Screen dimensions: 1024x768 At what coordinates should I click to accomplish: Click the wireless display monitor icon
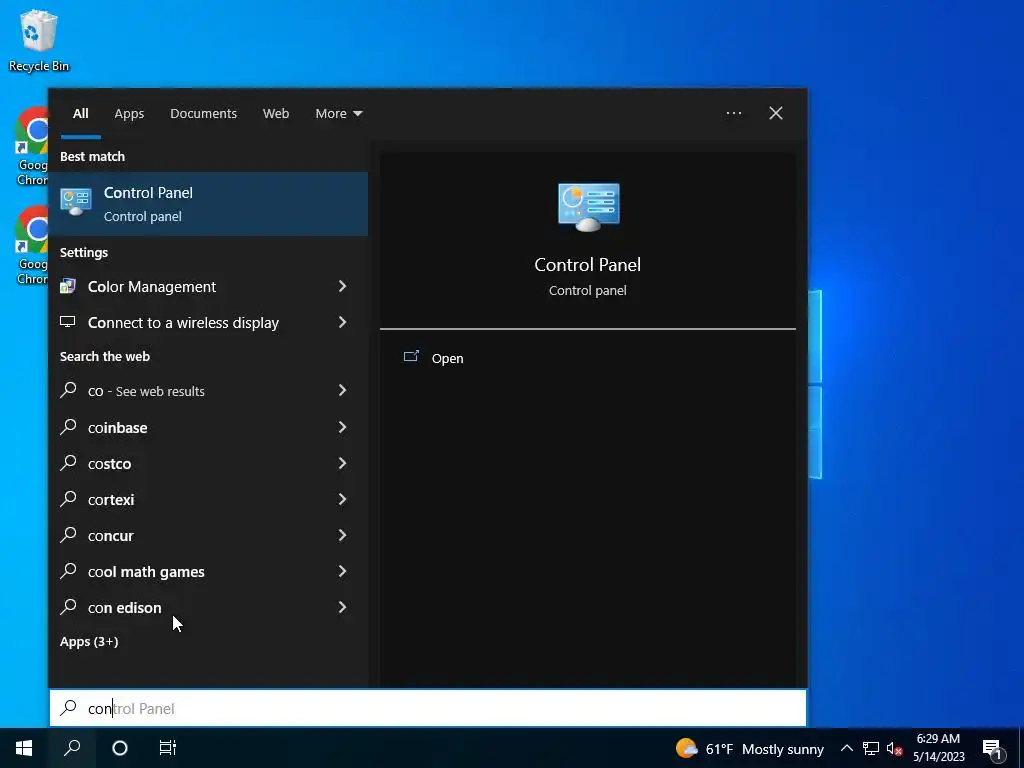(68, 322)
